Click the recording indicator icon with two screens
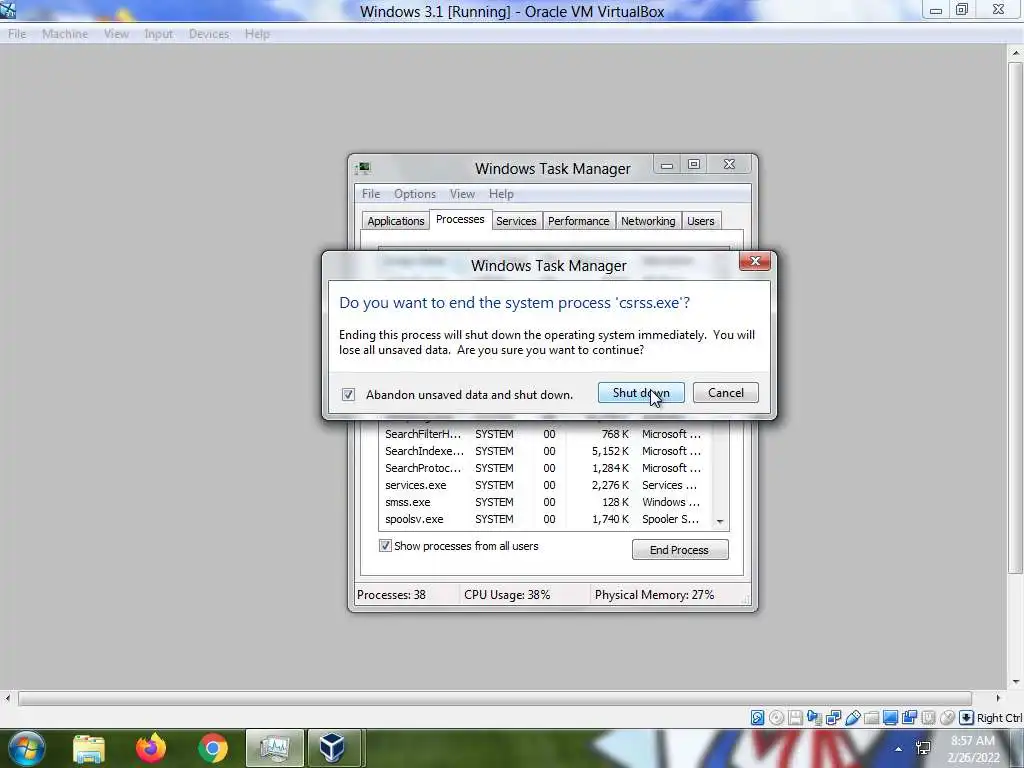This screenshot has height=768, width=1024. (x=909, y=718)
